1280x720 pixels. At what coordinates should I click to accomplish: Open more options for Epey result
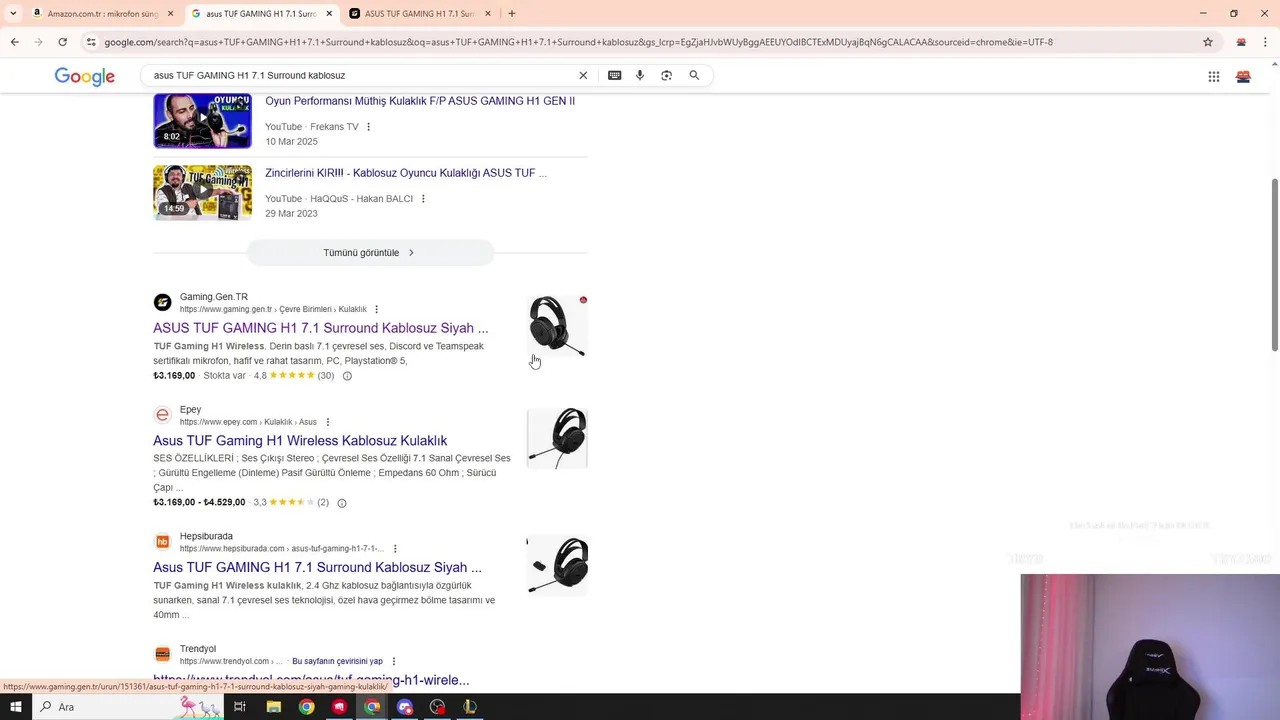point(327,422)
